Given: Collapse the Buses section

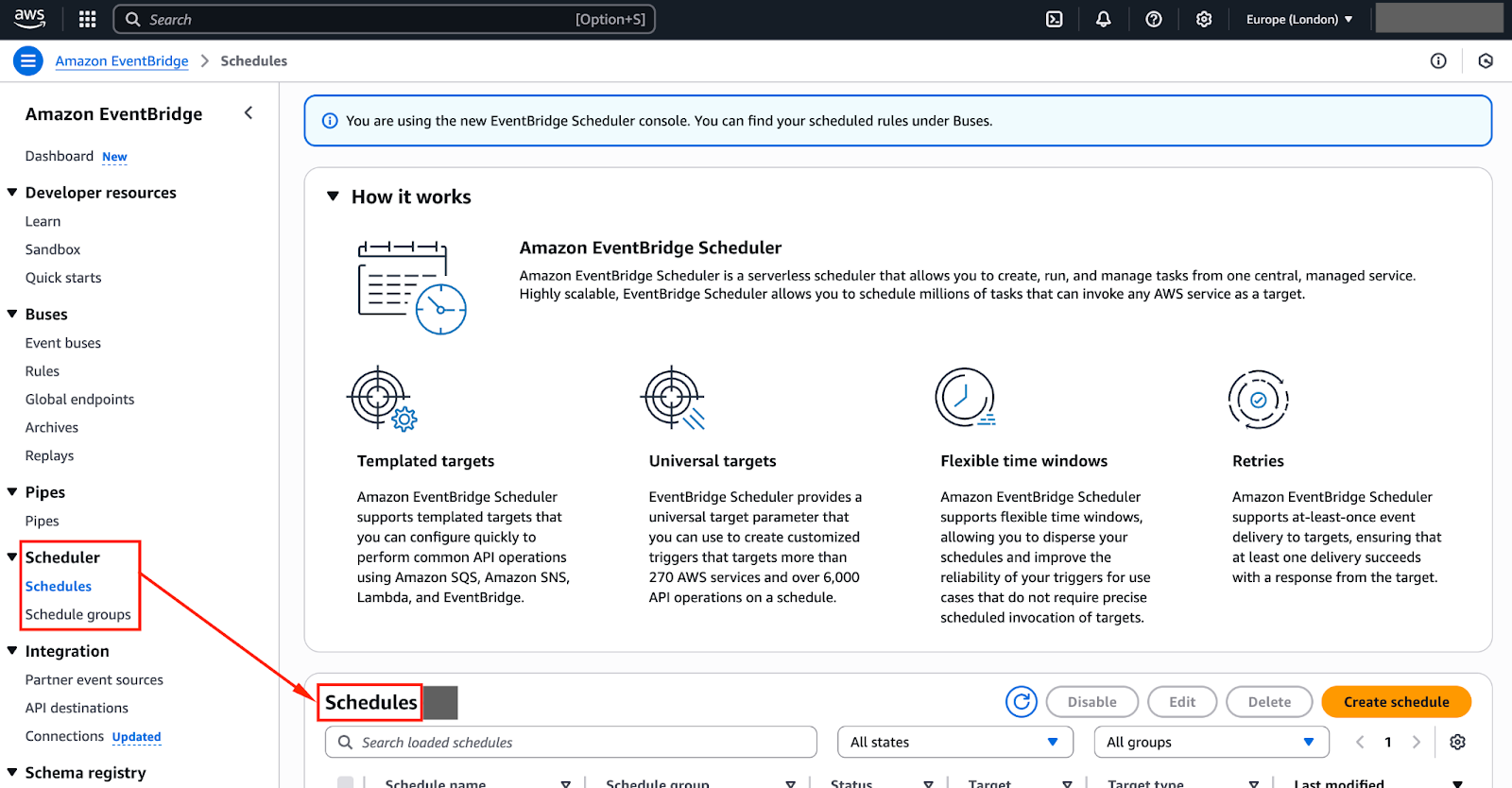Looking at the screenshot, I should click(x=12, y=314).
